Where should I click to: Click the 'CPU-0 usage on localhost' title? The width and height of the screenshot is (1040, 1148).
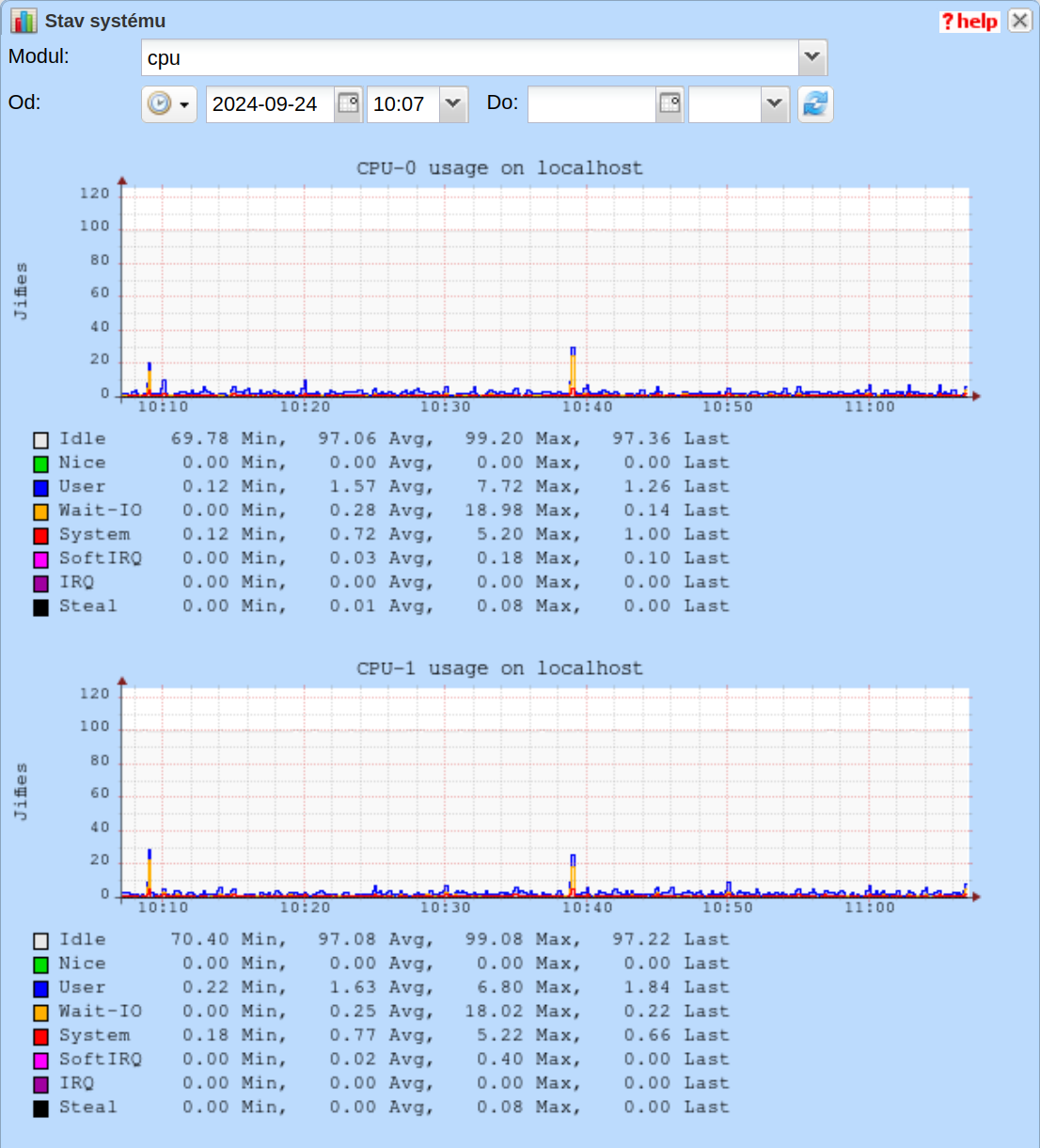tap(499, 168)
